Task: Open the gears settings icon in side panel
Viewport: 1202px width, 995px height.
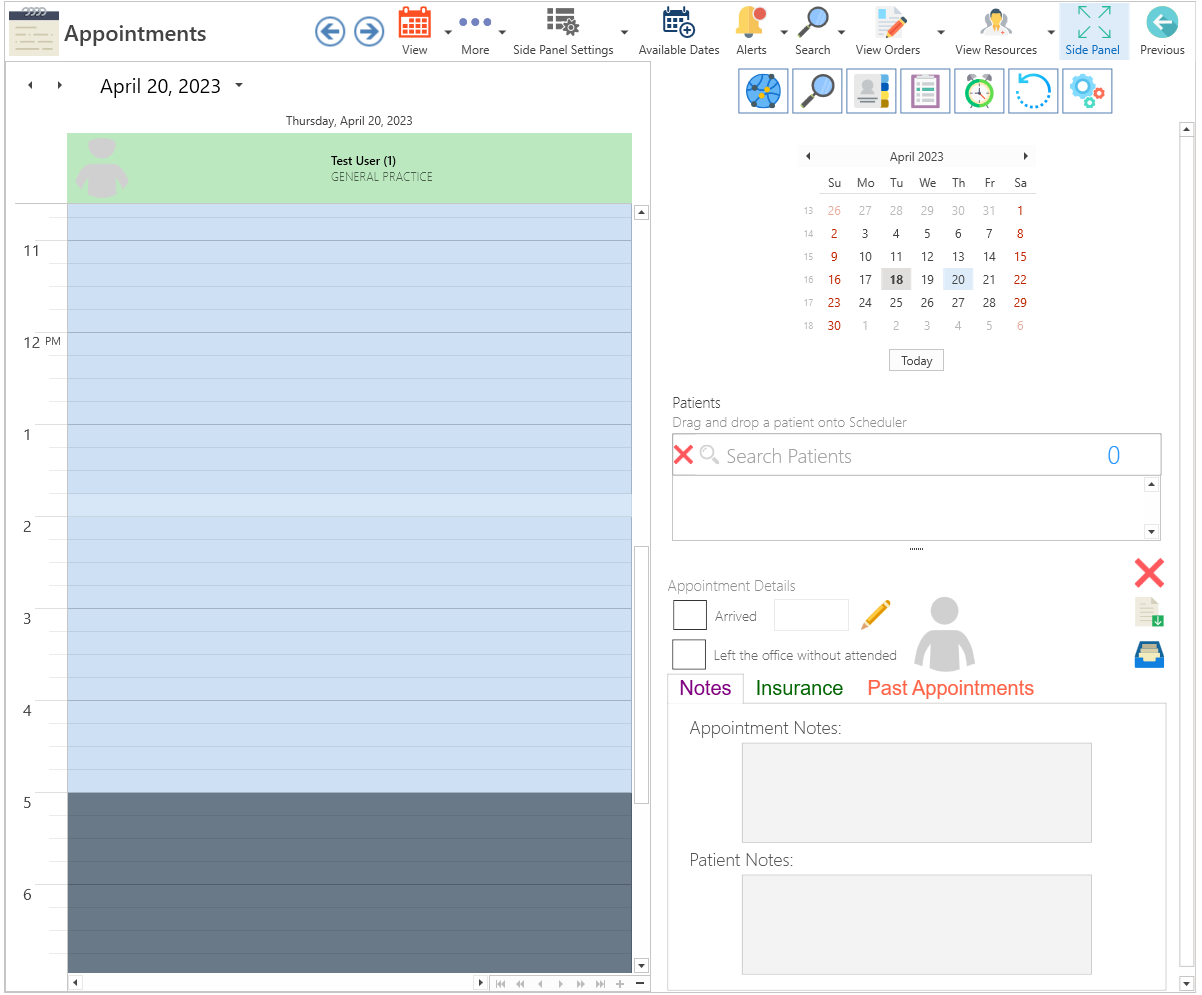Action: pyautogui.click(x=1087, y=91)
